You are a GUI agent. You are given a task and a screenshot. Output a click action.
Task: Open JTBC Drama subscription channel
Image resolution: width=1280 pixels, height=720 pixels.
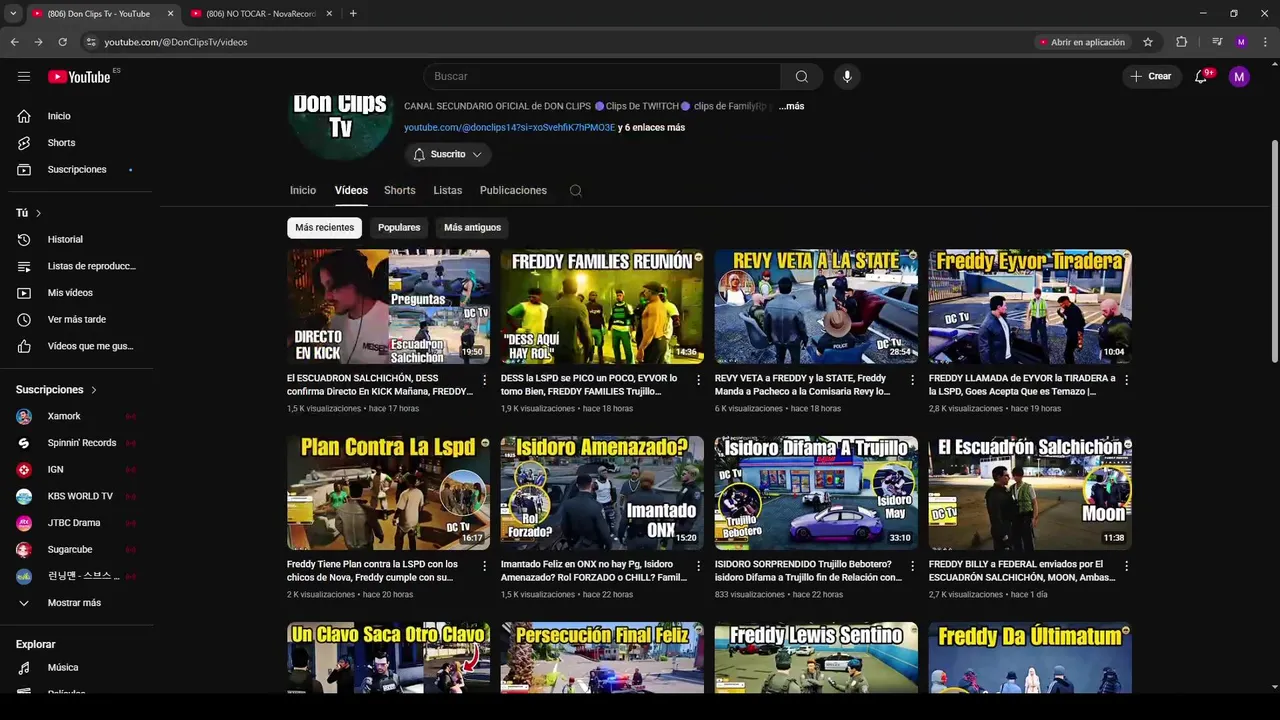coord(76,523)
